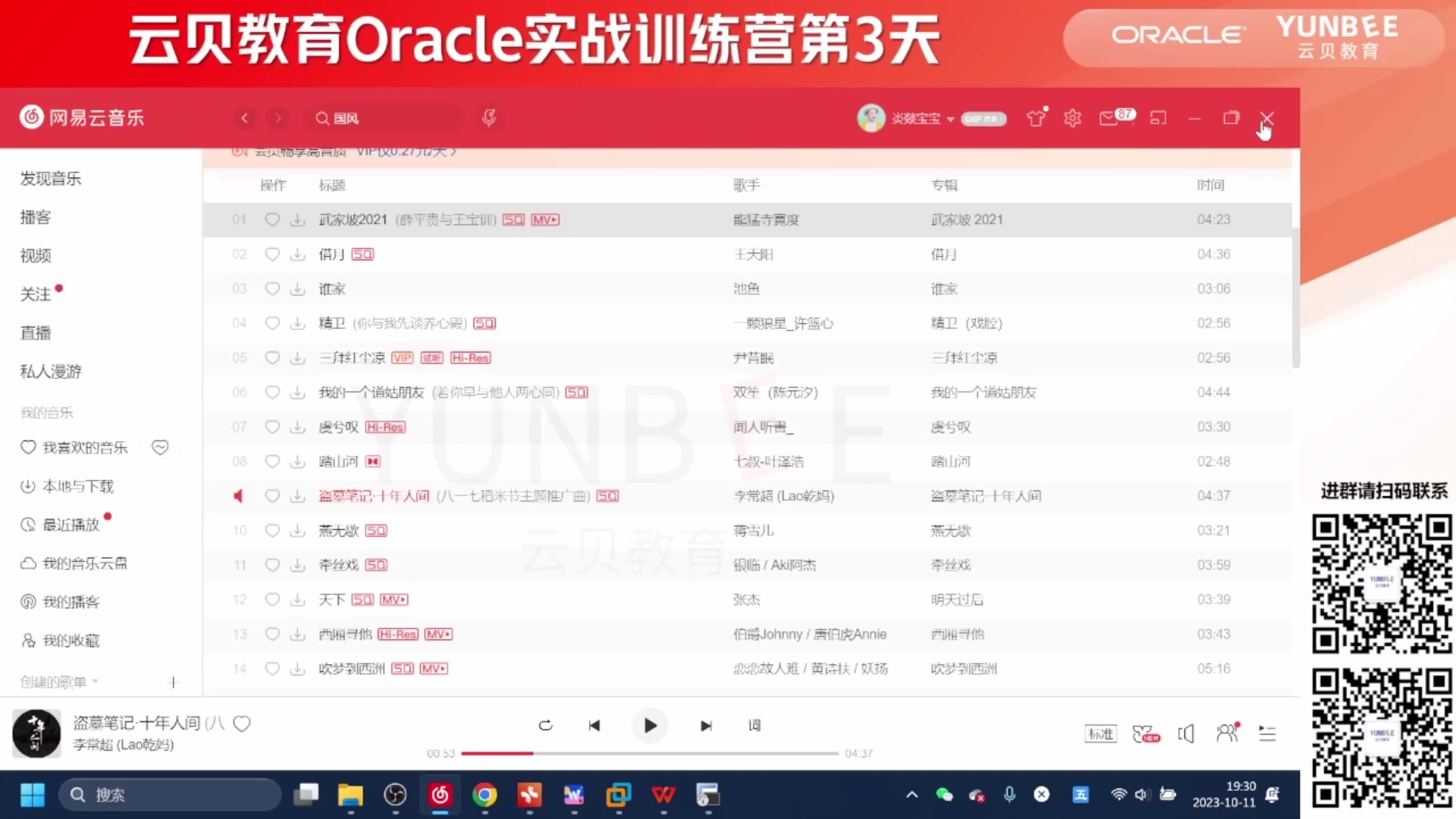This screenshot has height=819, width=1456.
Task: Switch to mini player mode icon
Action: click(1158, 118)
